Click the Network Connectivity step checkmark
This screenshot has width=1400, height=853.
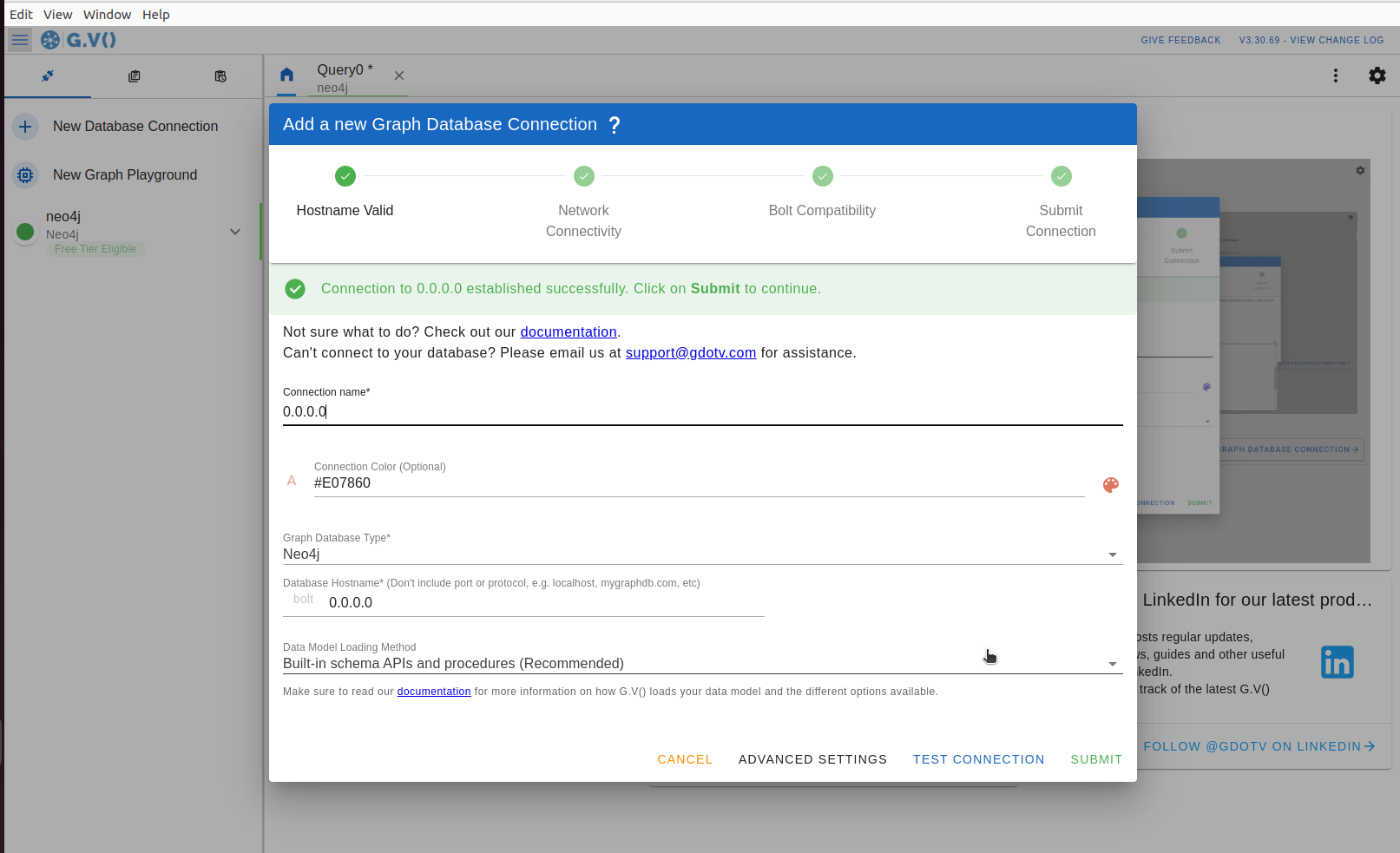(x=584, y=176)
